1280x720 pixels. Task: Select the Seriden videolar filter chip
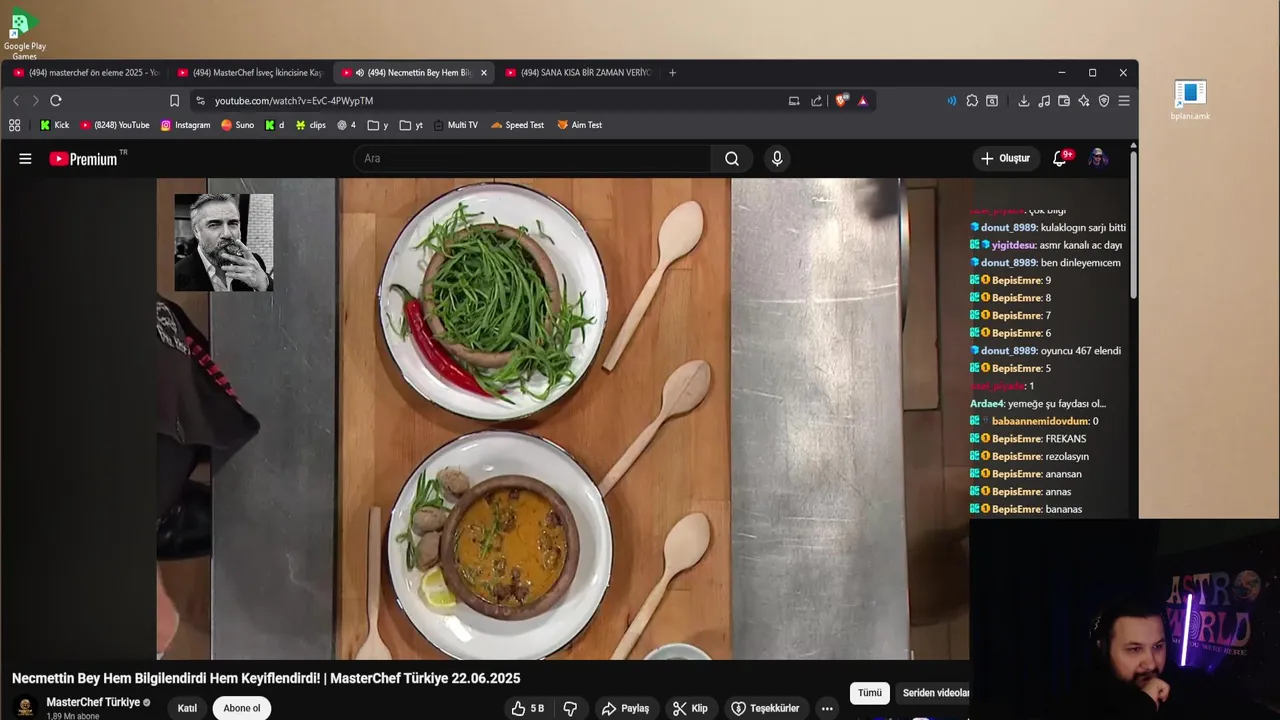[935, 692]
